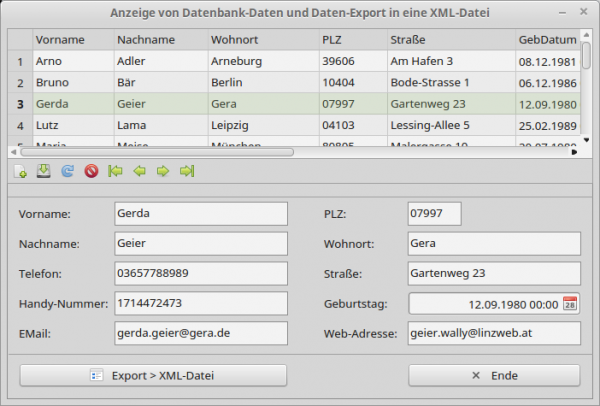The height and width of the screenshot is (406, 600).
Task: Jump to the first record
Action: 116,172
